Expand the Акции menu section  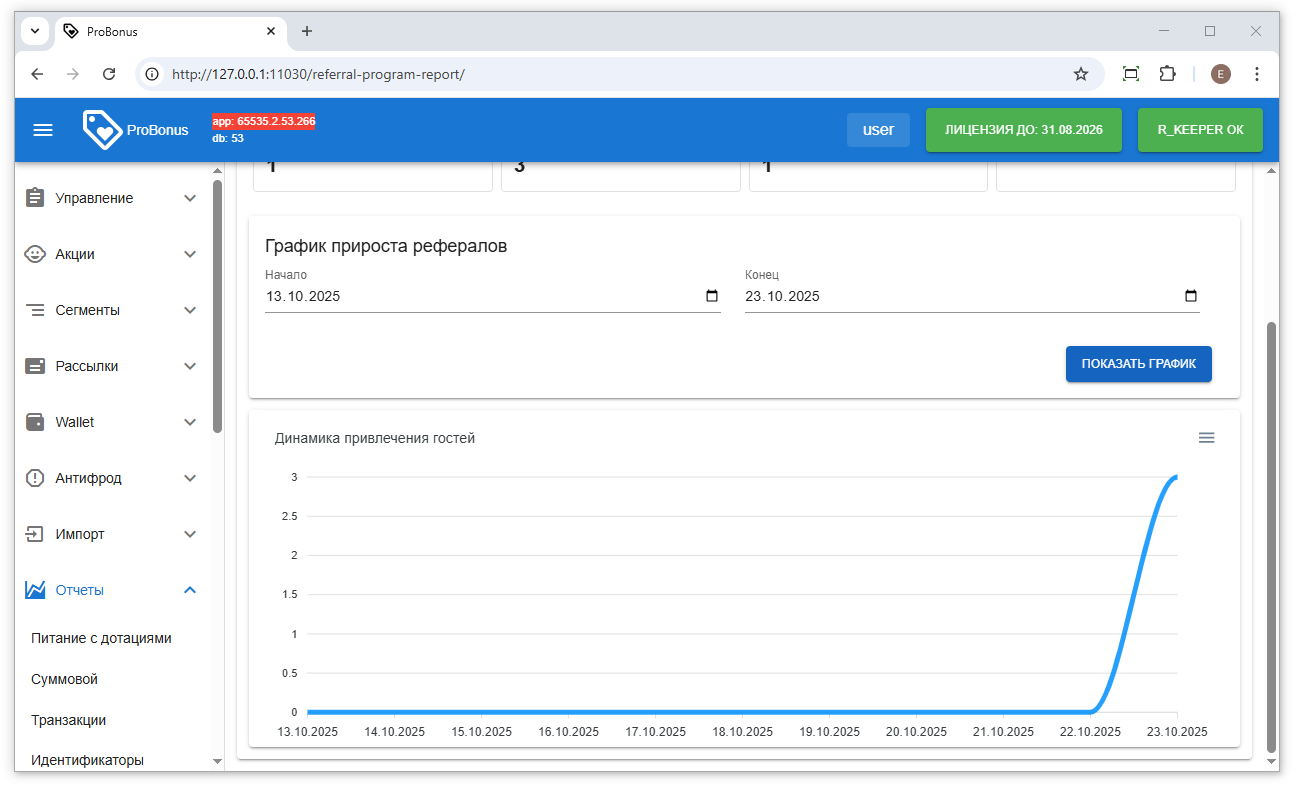click(x=190, y=254)
